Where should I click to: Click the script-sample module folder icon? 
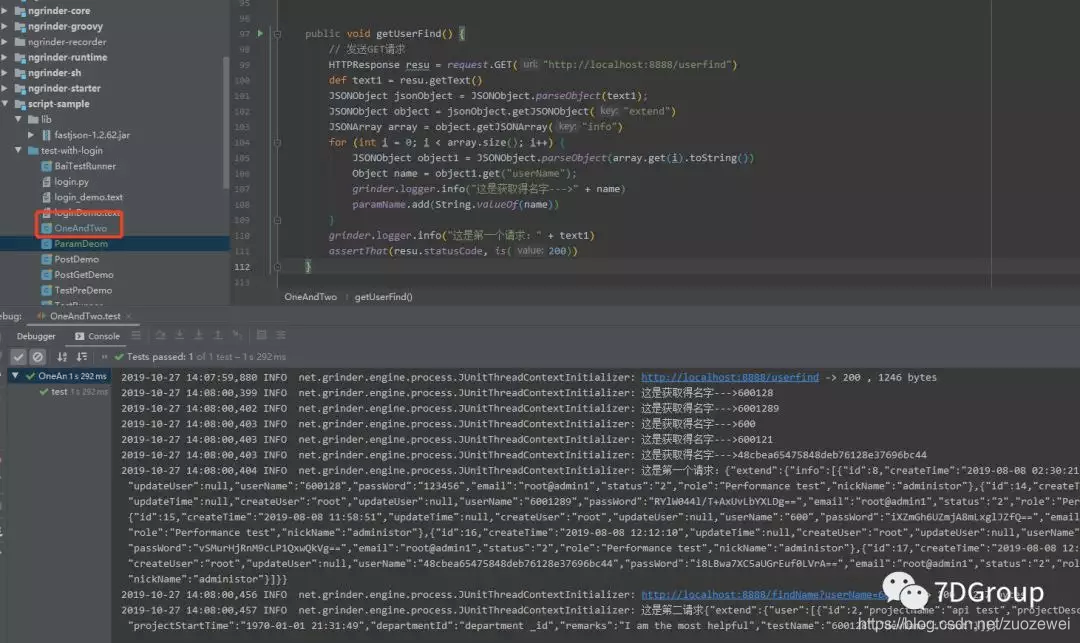pyautogui.click(x=20, y=104)
